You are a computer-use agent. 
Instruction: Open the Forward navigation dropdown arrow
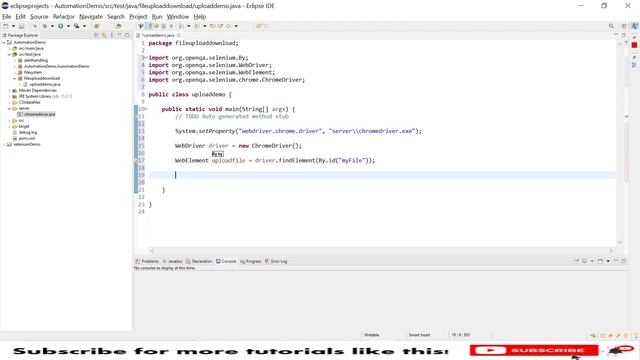point(236,26)
